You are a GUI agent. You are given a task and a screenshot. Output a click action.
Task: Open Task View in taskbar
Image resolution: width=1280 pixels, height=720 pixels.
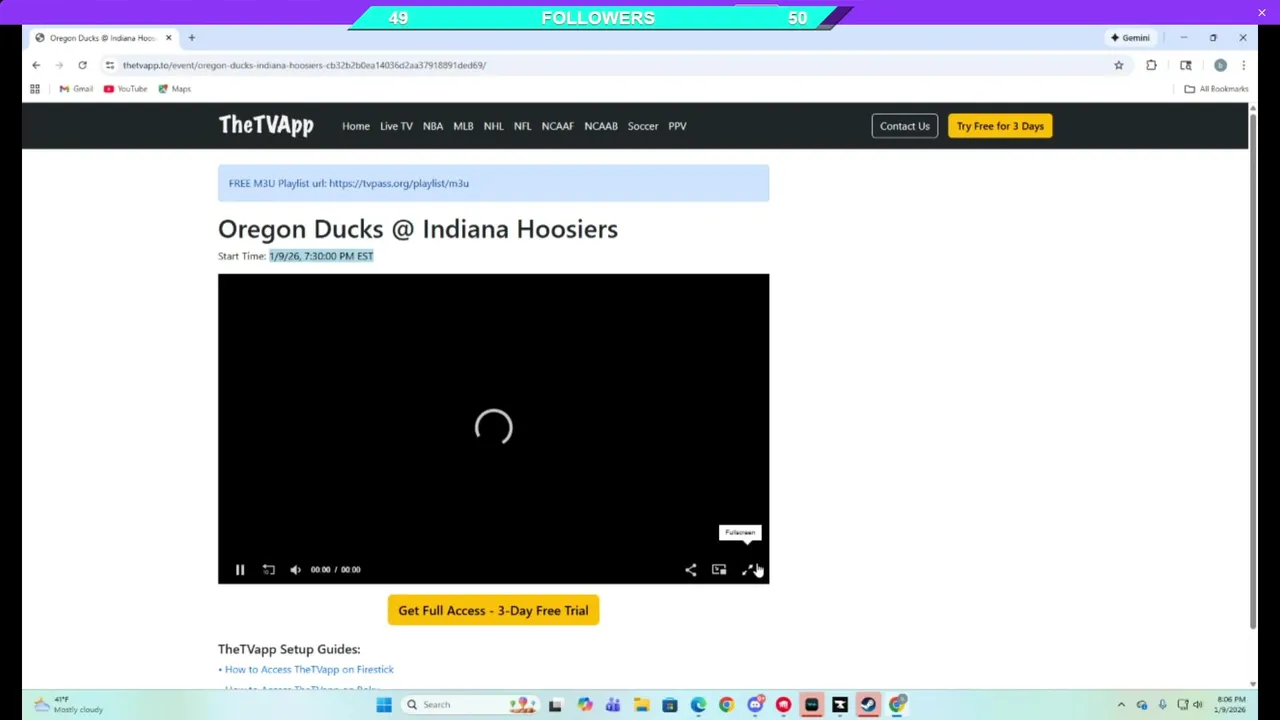pos(556,705)
